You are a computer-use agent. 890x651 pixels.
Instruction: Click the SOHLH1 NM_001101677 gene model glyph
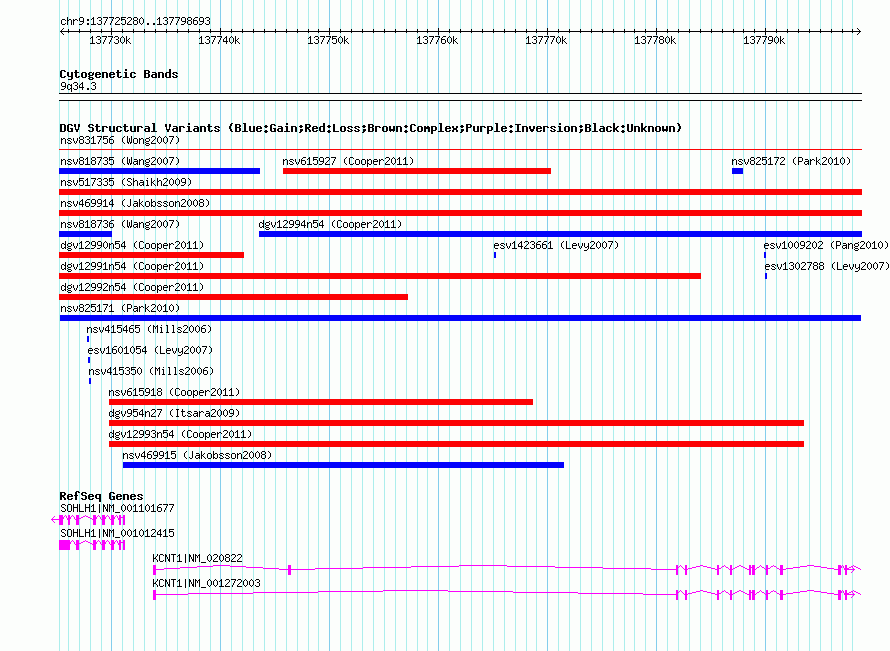pyautogui.click(x=88, y=520)
